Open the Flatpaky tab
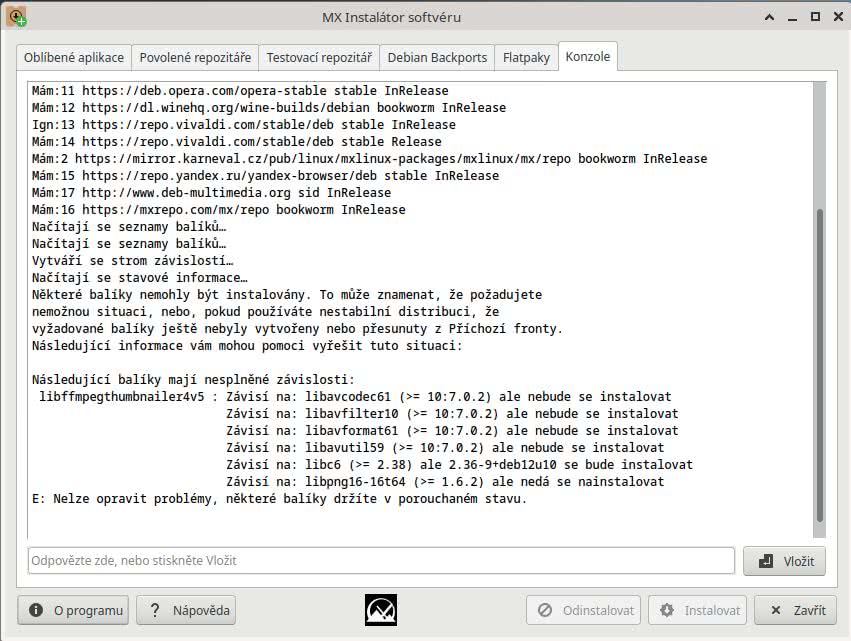Image resolution: width=851 pixels, height=641 pixels. pos(526,57)
